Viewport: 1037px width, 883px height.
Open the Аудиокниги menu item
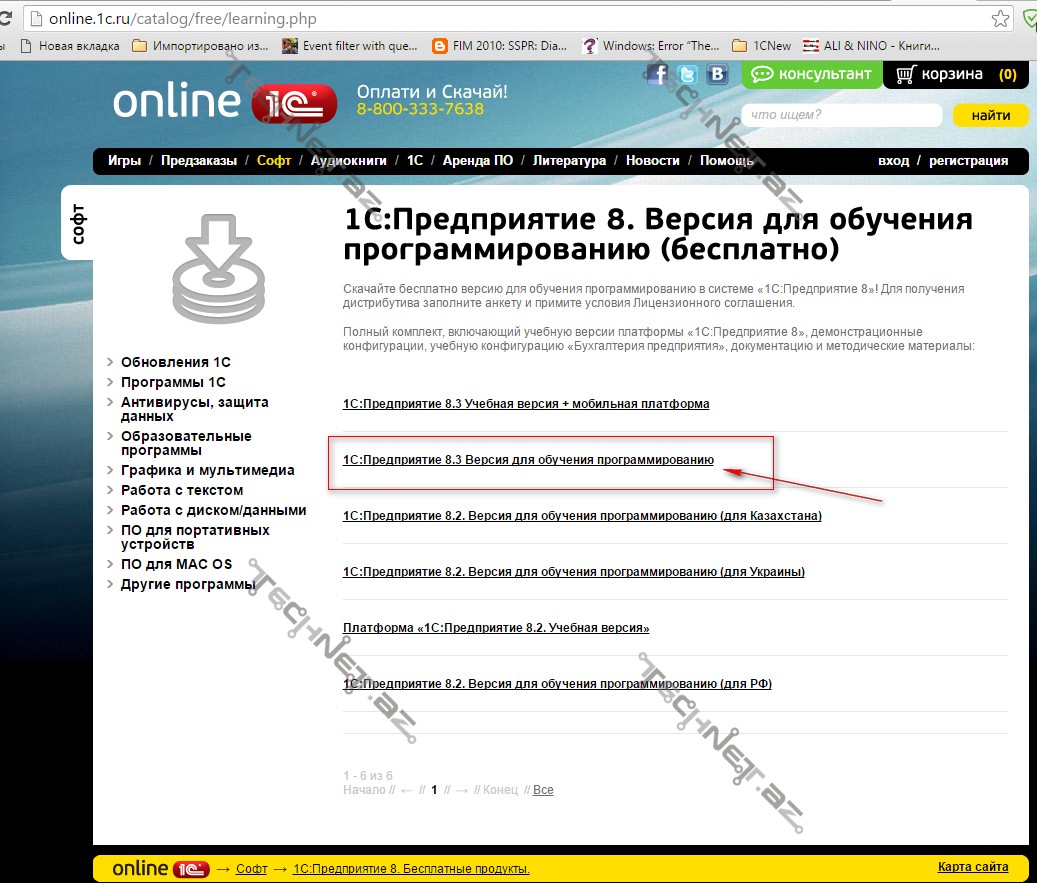pyautogui.click(x=348, y=160)
